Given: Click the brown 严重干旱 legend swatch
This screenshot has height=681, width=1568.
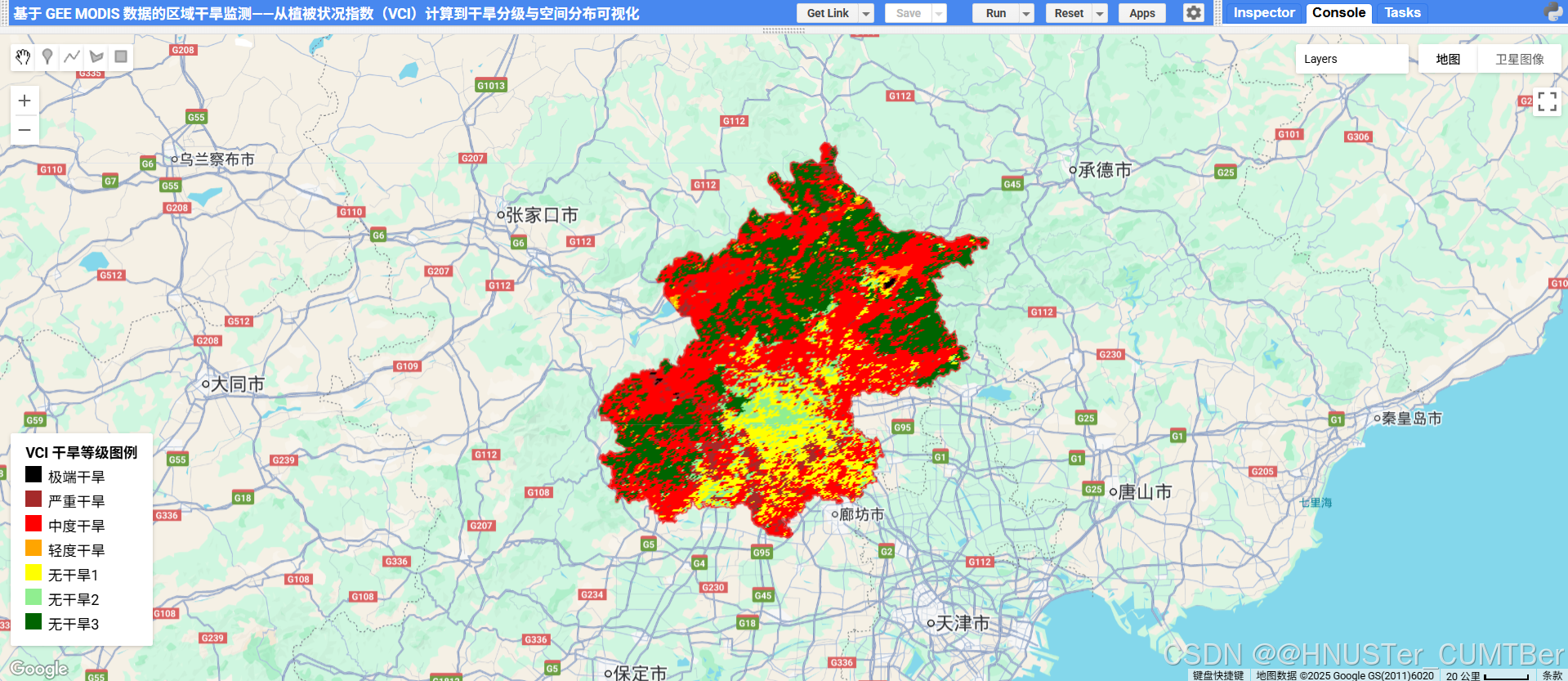Looking at the screenshot, I should 34,499.
